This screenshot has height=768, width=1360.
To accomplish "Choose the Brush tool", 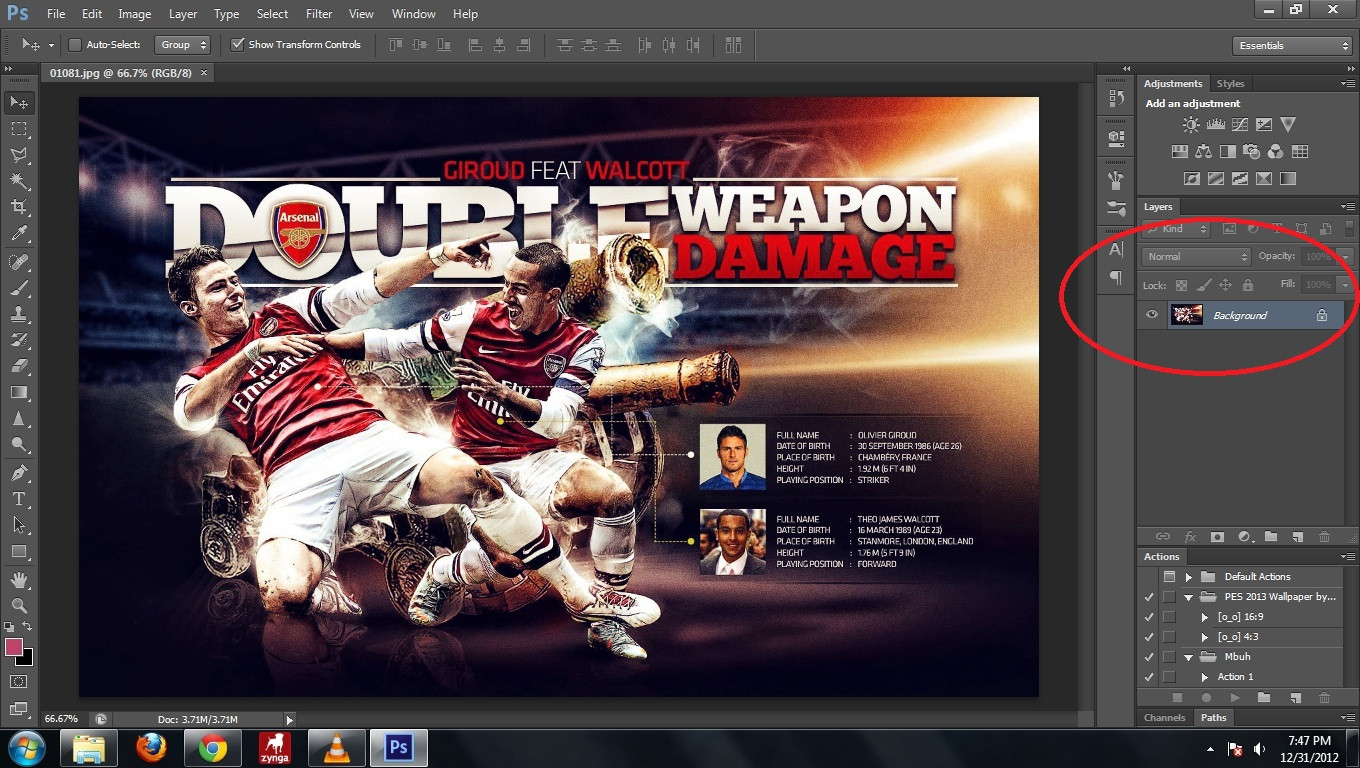I will point(18,288).
